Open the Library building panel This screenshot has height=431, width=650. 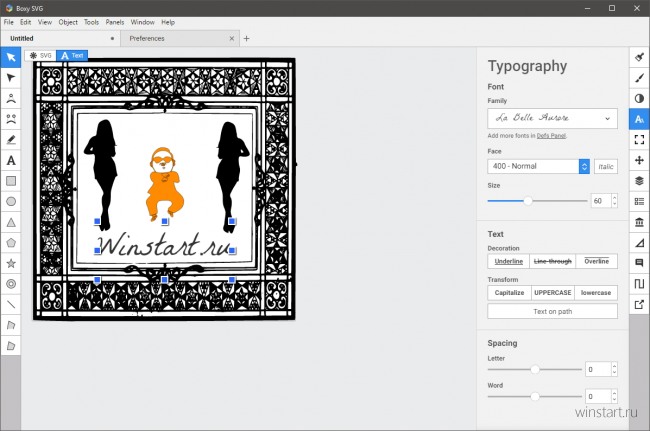point(639,222)
